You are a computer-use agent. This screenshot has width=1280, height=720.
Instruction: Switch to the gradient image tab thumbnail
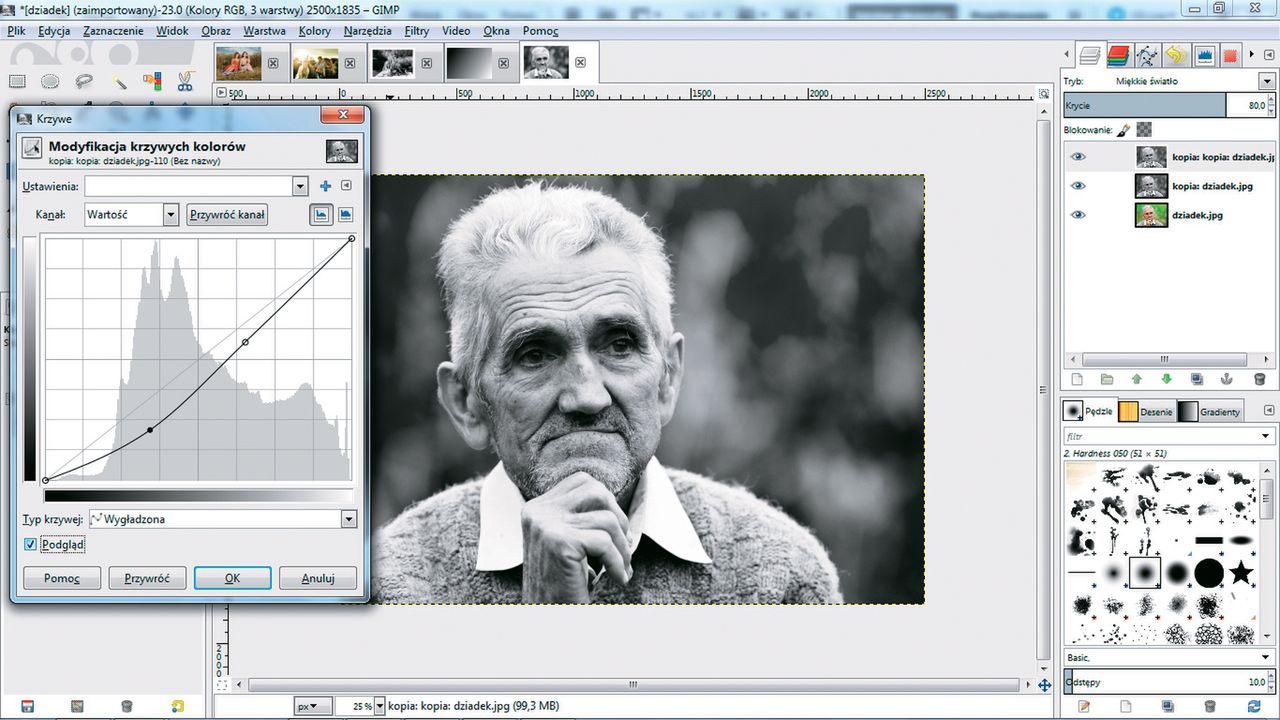click(x=469, y=63)
